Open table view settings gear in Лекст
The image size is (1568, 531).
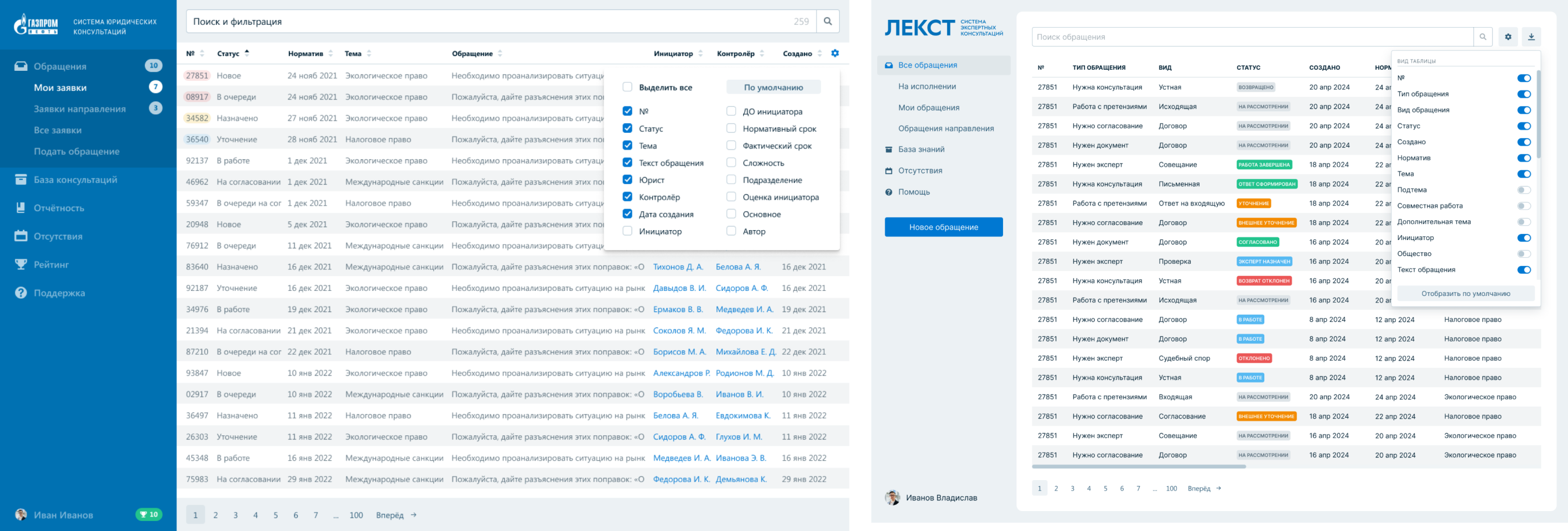coord(1508,37)
